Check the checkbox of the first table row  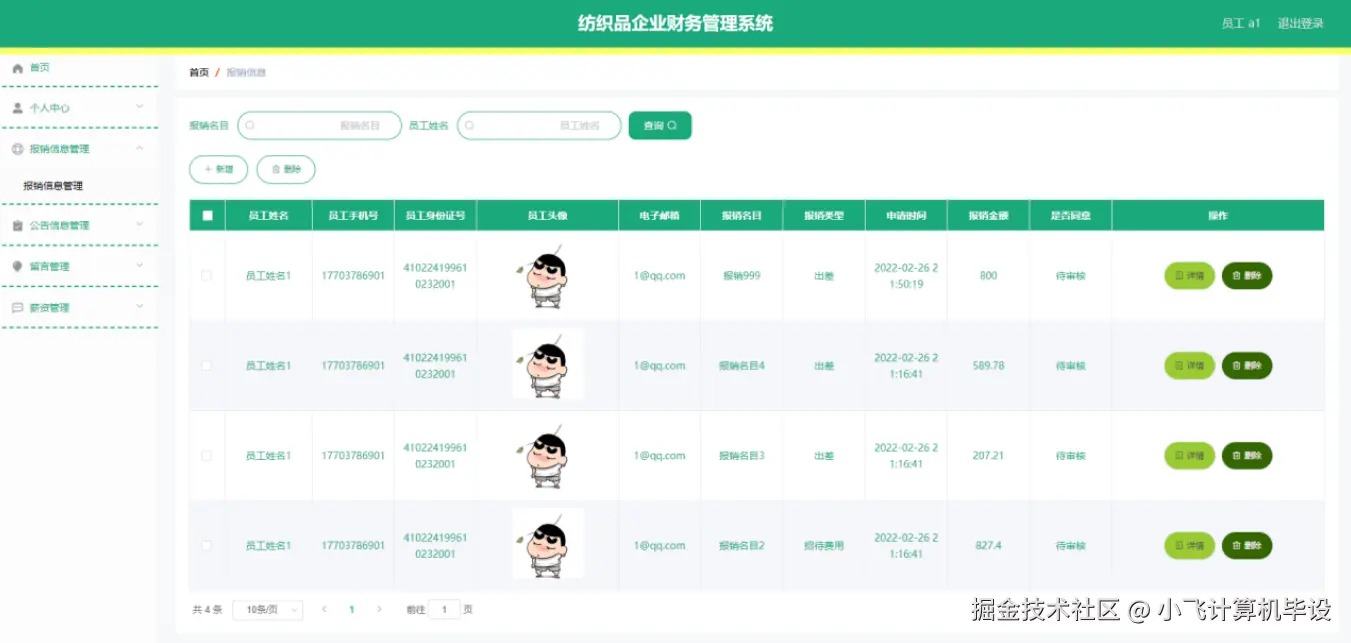(207, 275)
